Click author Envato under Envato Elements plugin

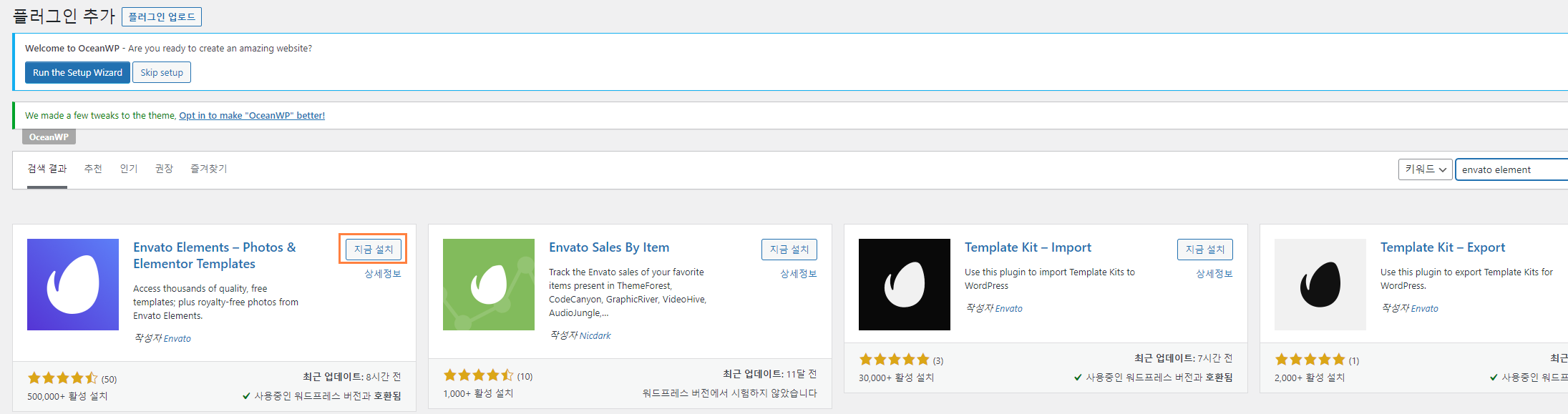(x=177, y=339)
